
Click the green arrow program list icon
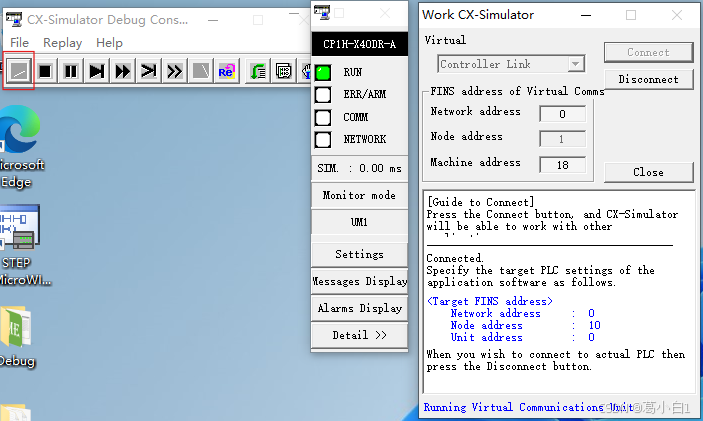[x=258, y=71]
